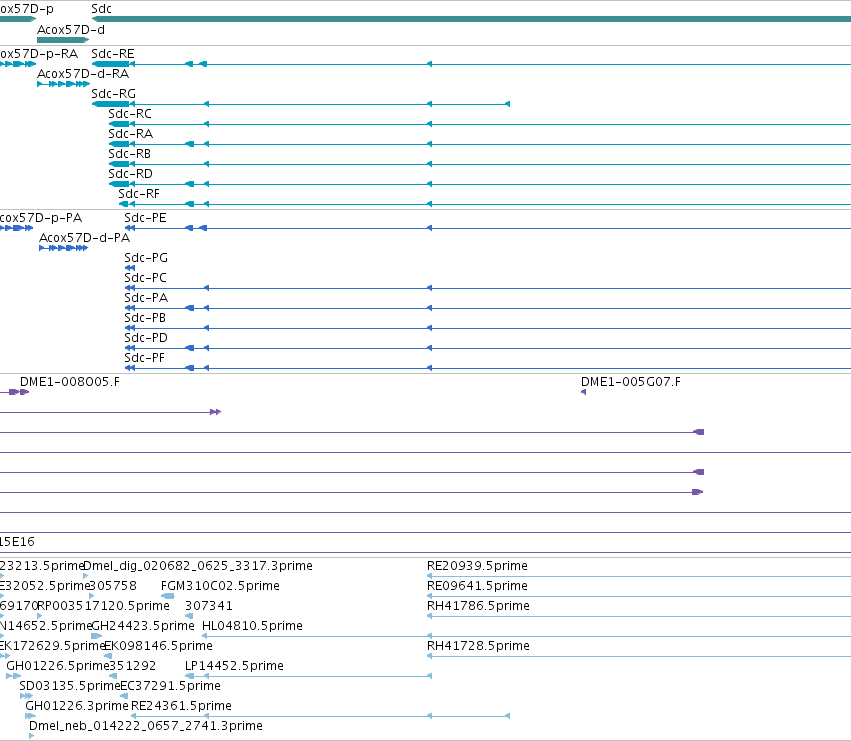Select the DME1-008O05.F feature label
851x741 pixels.
coord(70,382)
